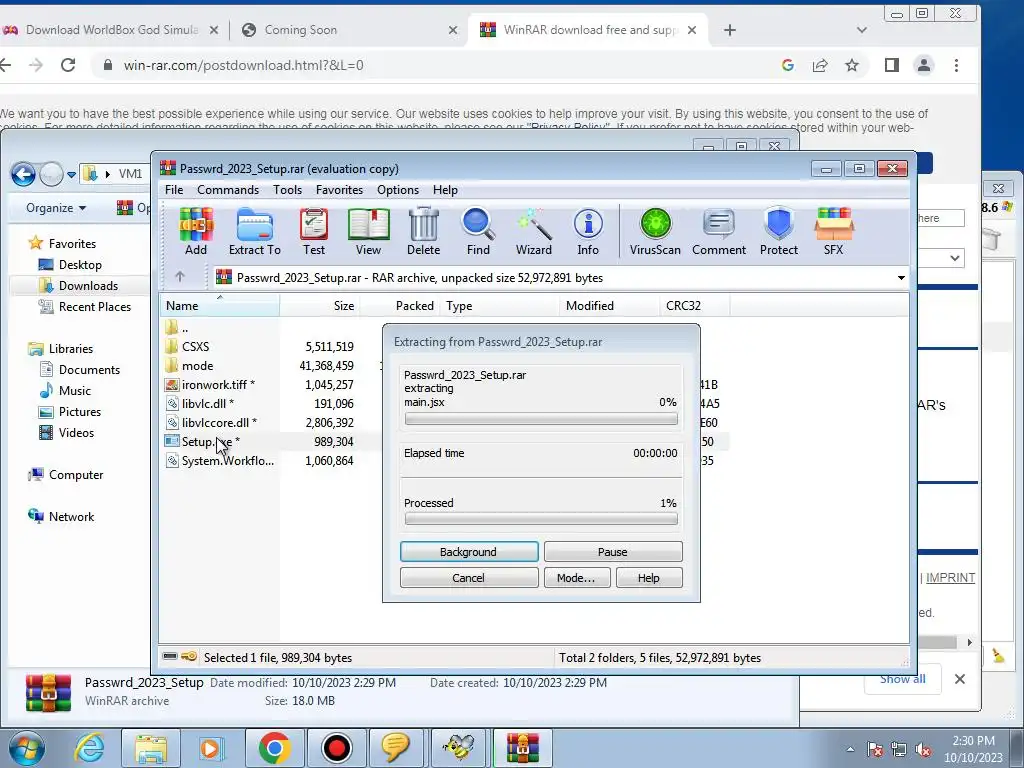Click the file extraction progress bar

coord(541,419)
